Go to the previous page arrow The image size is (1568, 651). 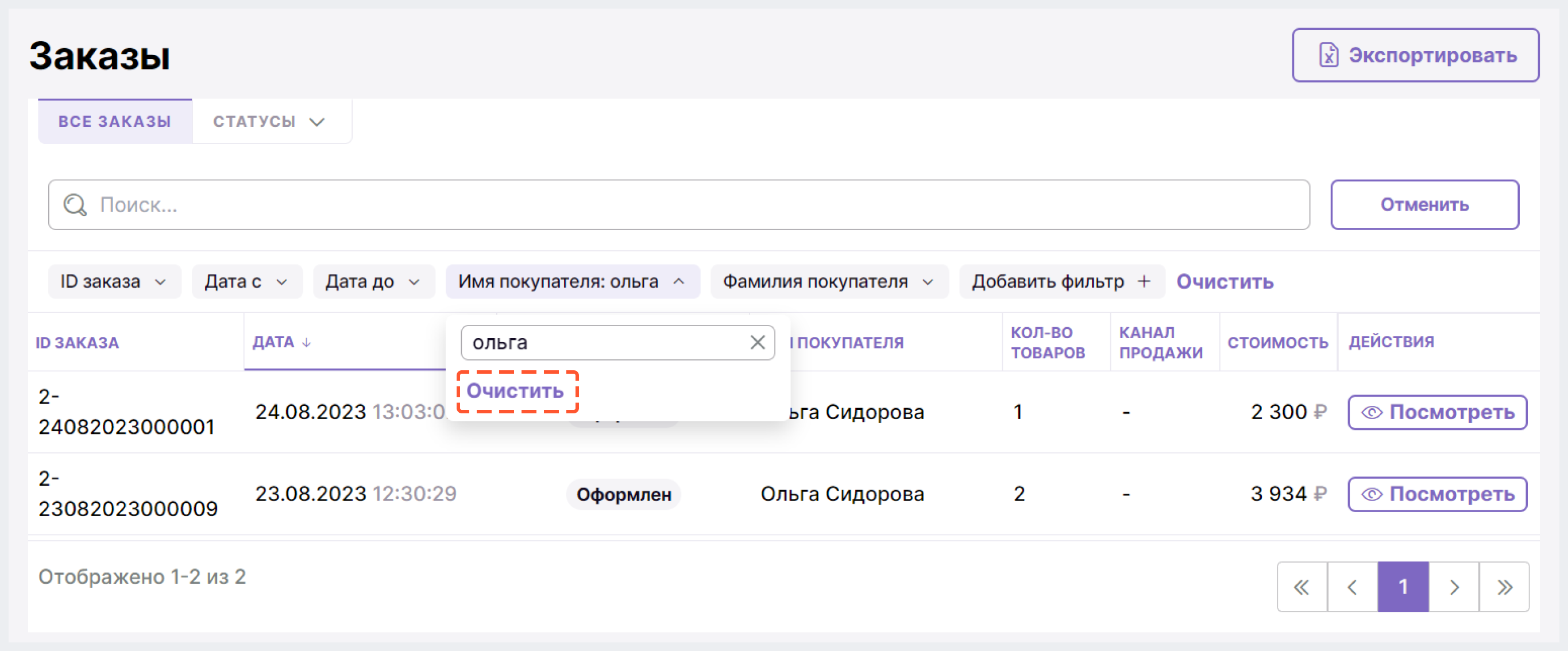coord(1353,587)
